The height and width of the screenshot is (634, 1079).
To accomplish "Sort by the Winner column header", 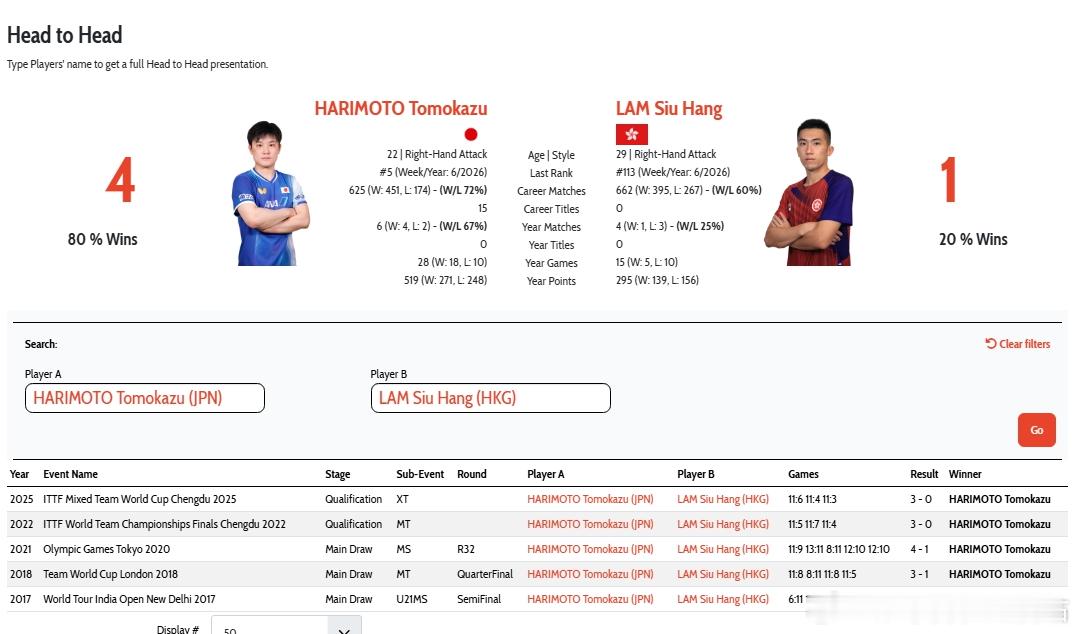I will coord(965,474).
